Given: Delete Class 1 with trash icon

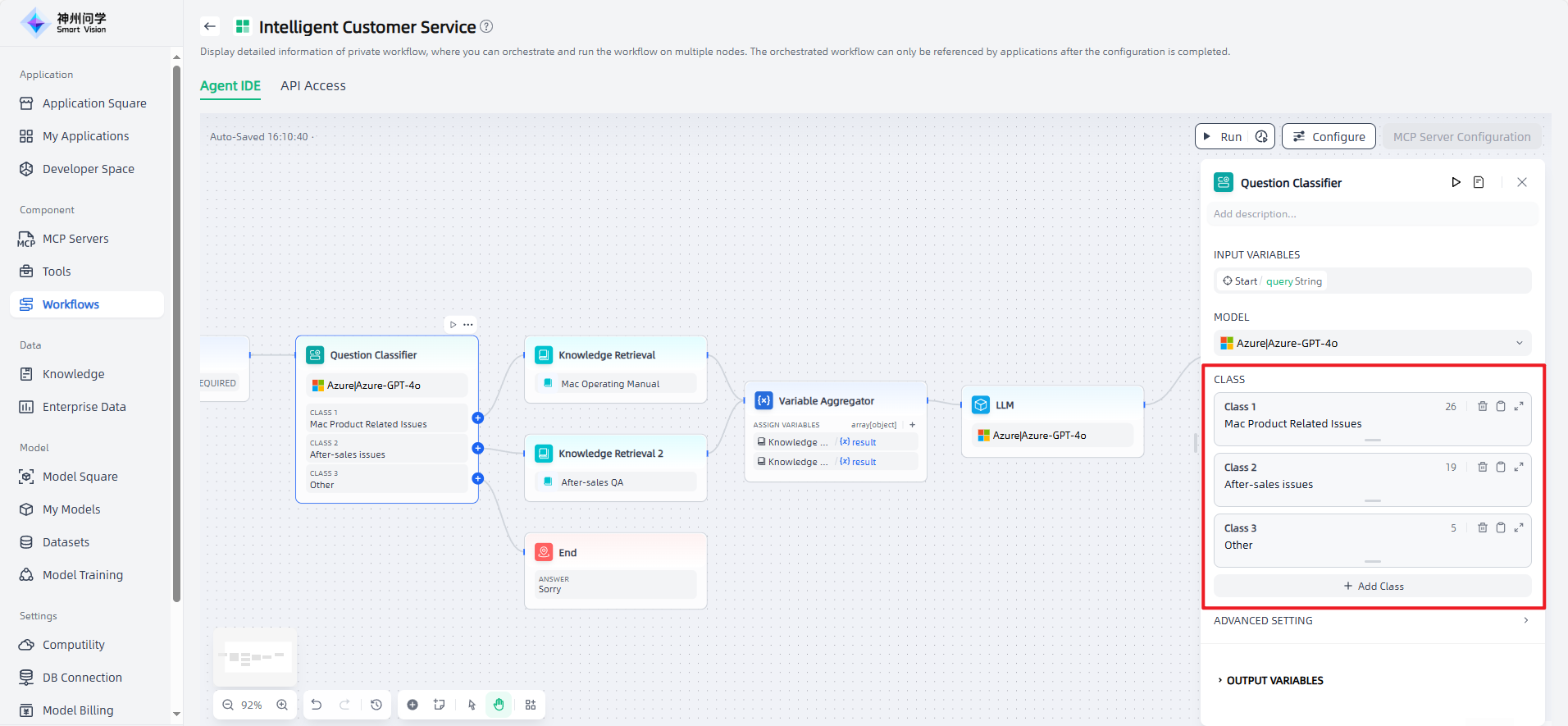Looking at the screenshot, I should tap(1482, 406).
